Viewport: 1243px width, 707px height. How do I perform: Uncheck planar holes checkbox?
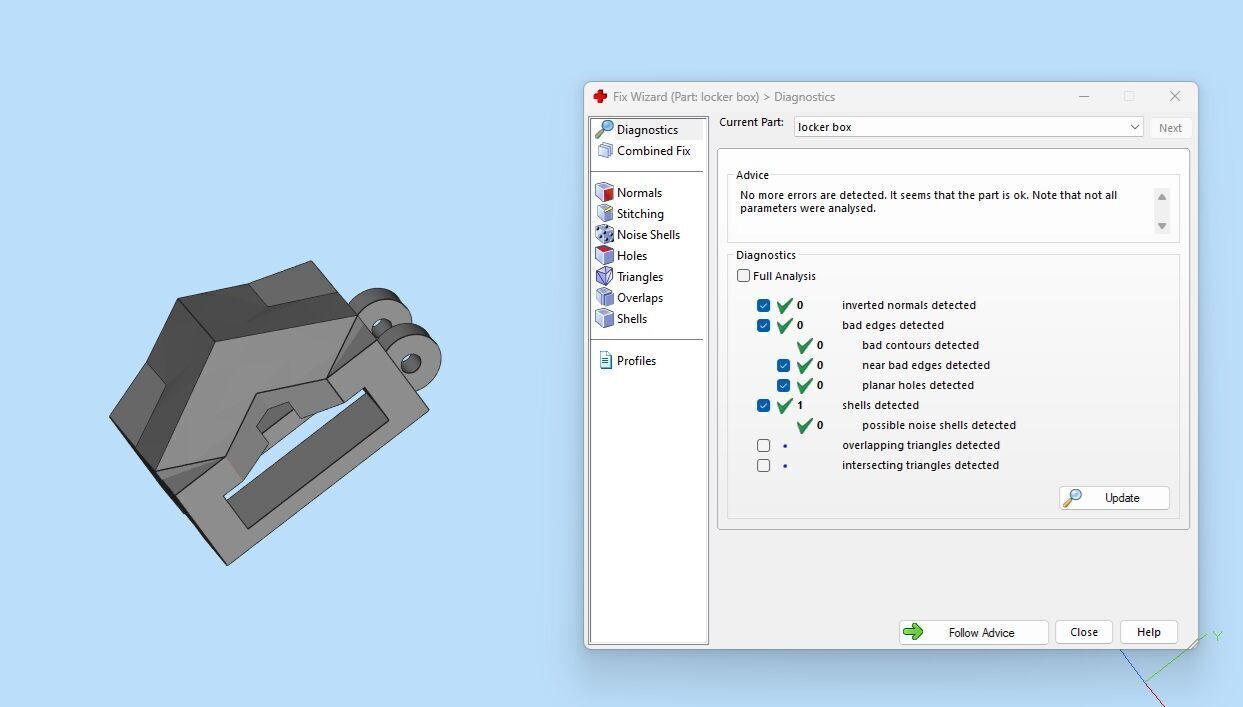click(x=784, y=385)
